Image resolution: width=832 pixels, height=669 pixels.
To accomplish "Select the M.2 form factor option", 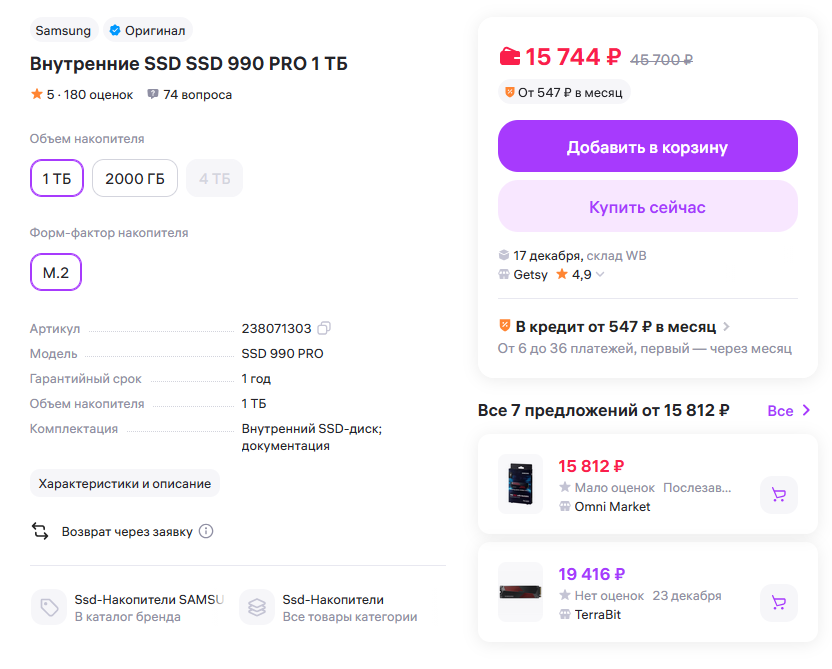I will tap(56, 272).
